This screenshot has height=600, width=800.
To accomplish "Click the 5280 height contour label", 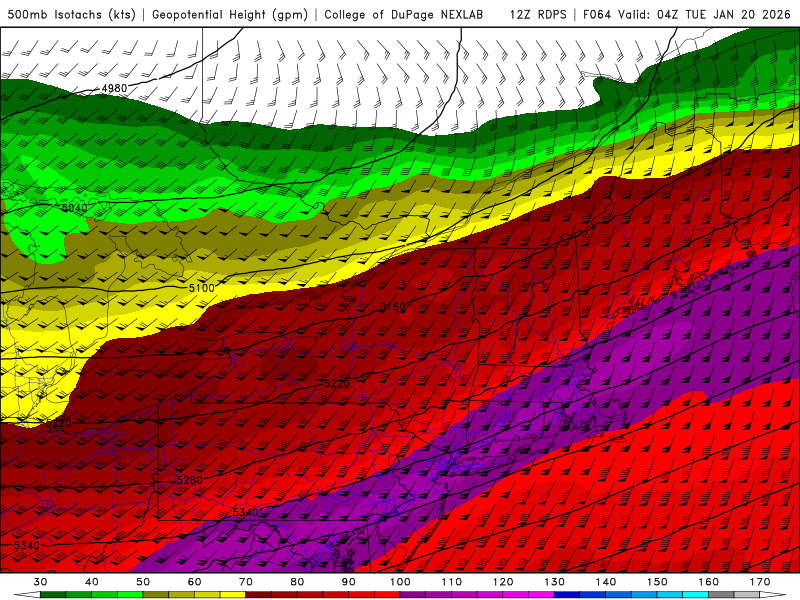I will (x=190, y=480).
